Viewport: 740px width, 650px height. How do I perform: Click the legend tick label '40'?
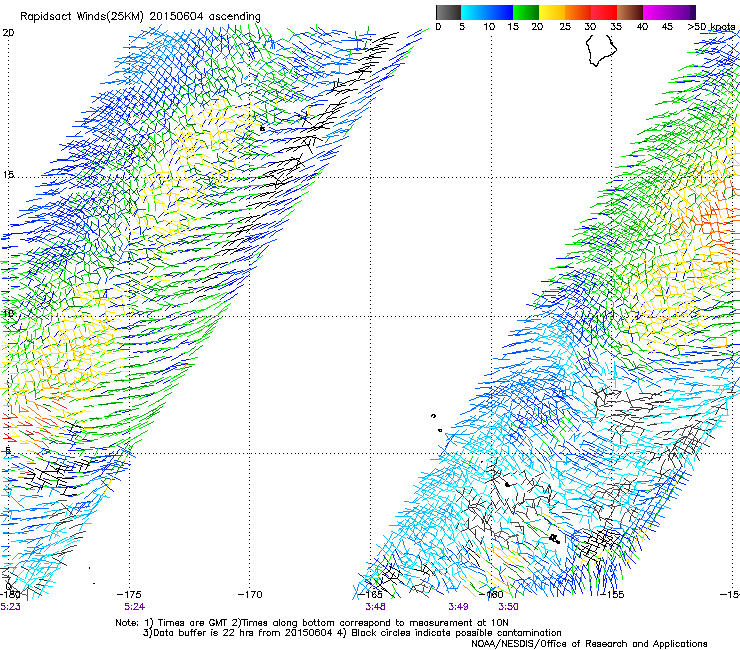point(642,27)
